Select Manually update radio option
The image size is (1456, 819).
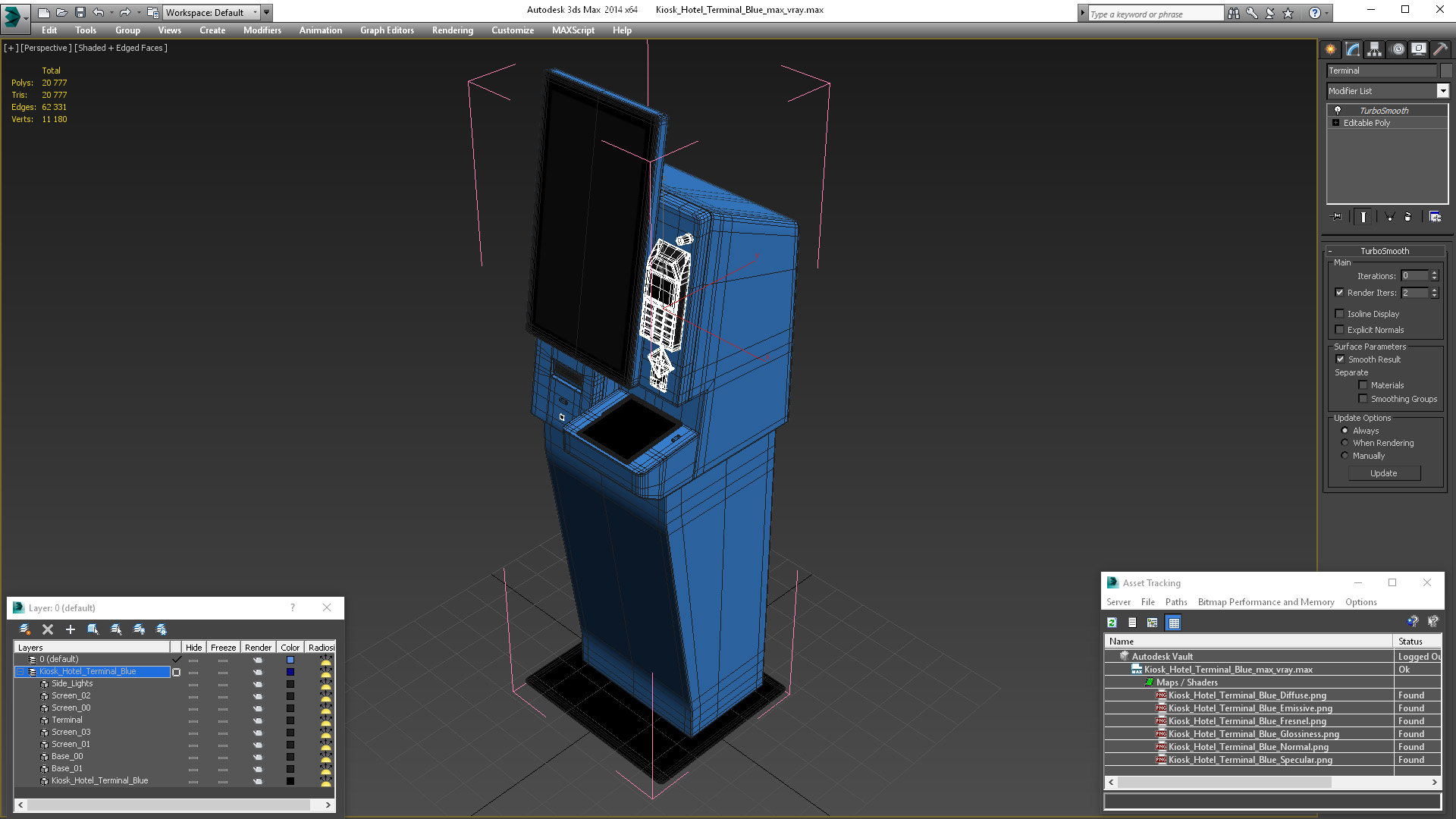click(x=1345, y=456)
